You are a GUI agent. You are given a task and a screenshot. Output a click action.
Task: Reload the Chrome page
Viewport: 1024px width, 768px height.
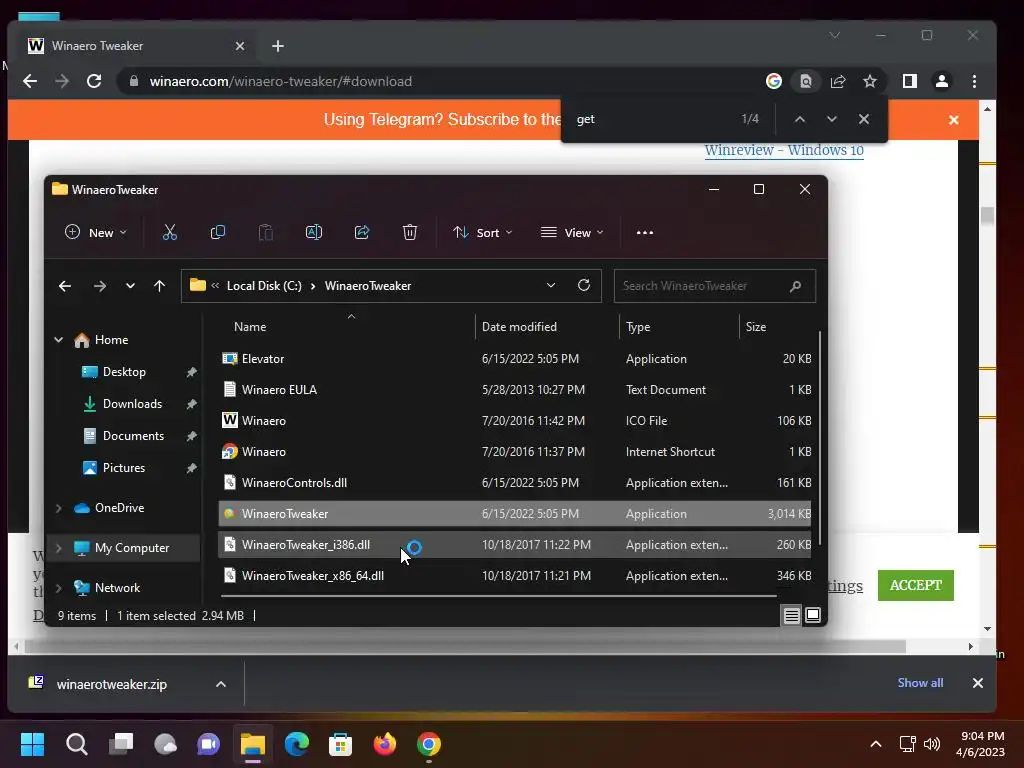click(x=94, y=81)
